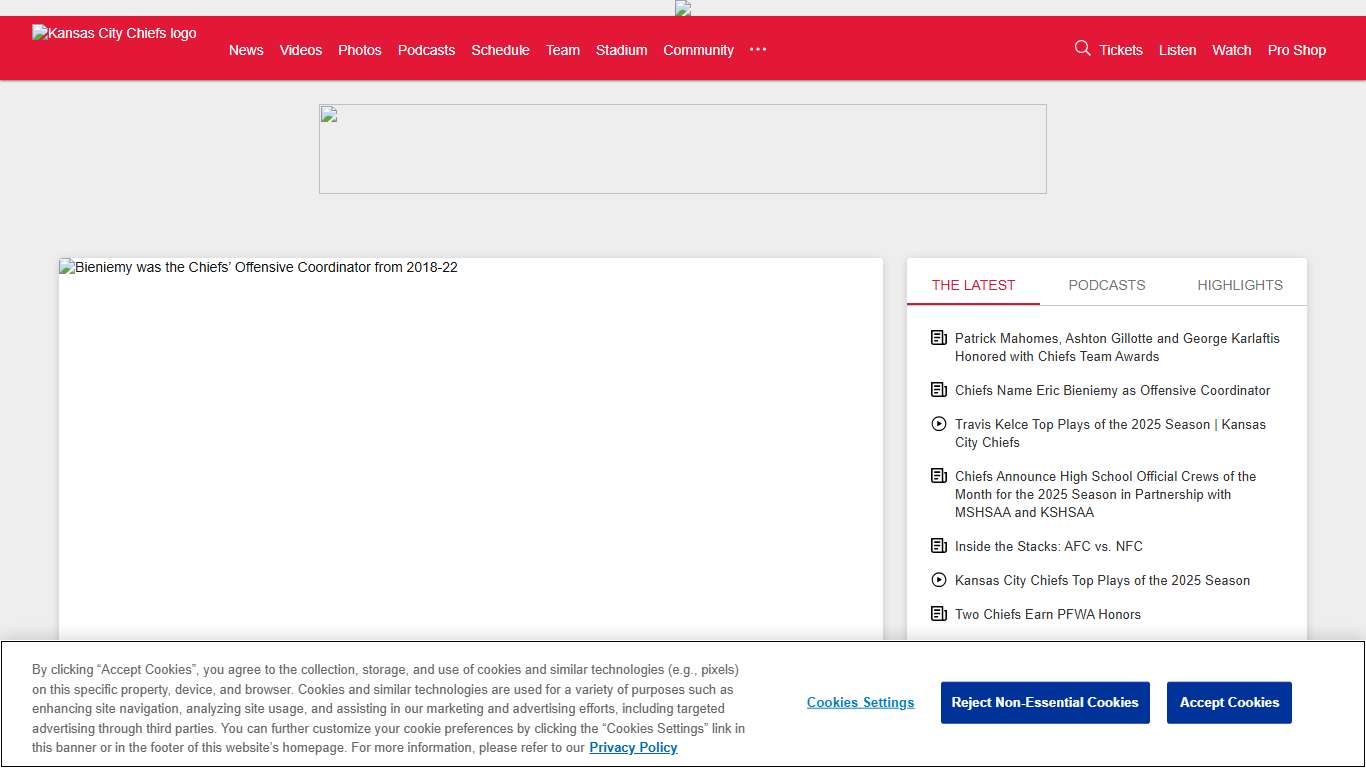Click article icon beside High School Official Crews
The image size is (1366, 768).
[x=938, y=476]
